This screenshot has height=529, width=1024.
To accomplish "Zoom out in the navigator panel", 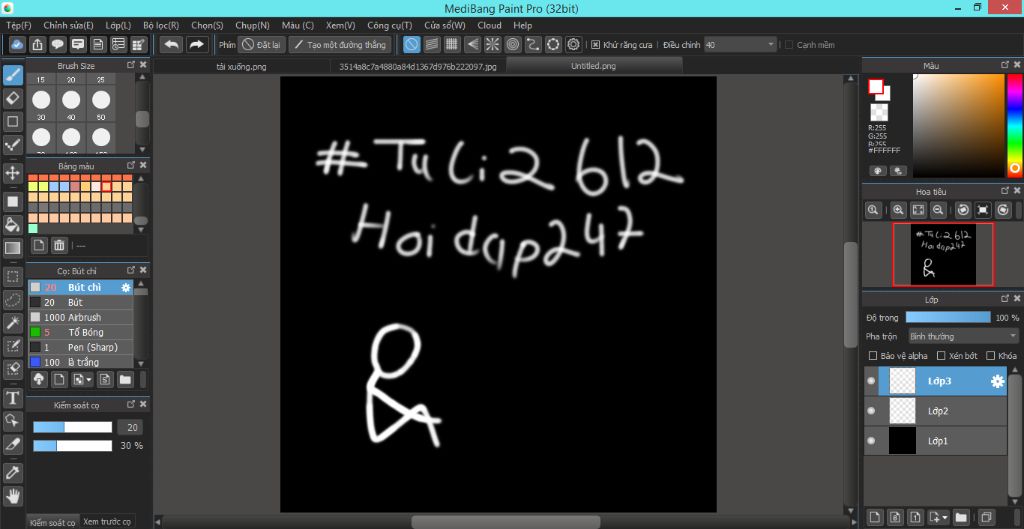I will (x=937, y=210).
